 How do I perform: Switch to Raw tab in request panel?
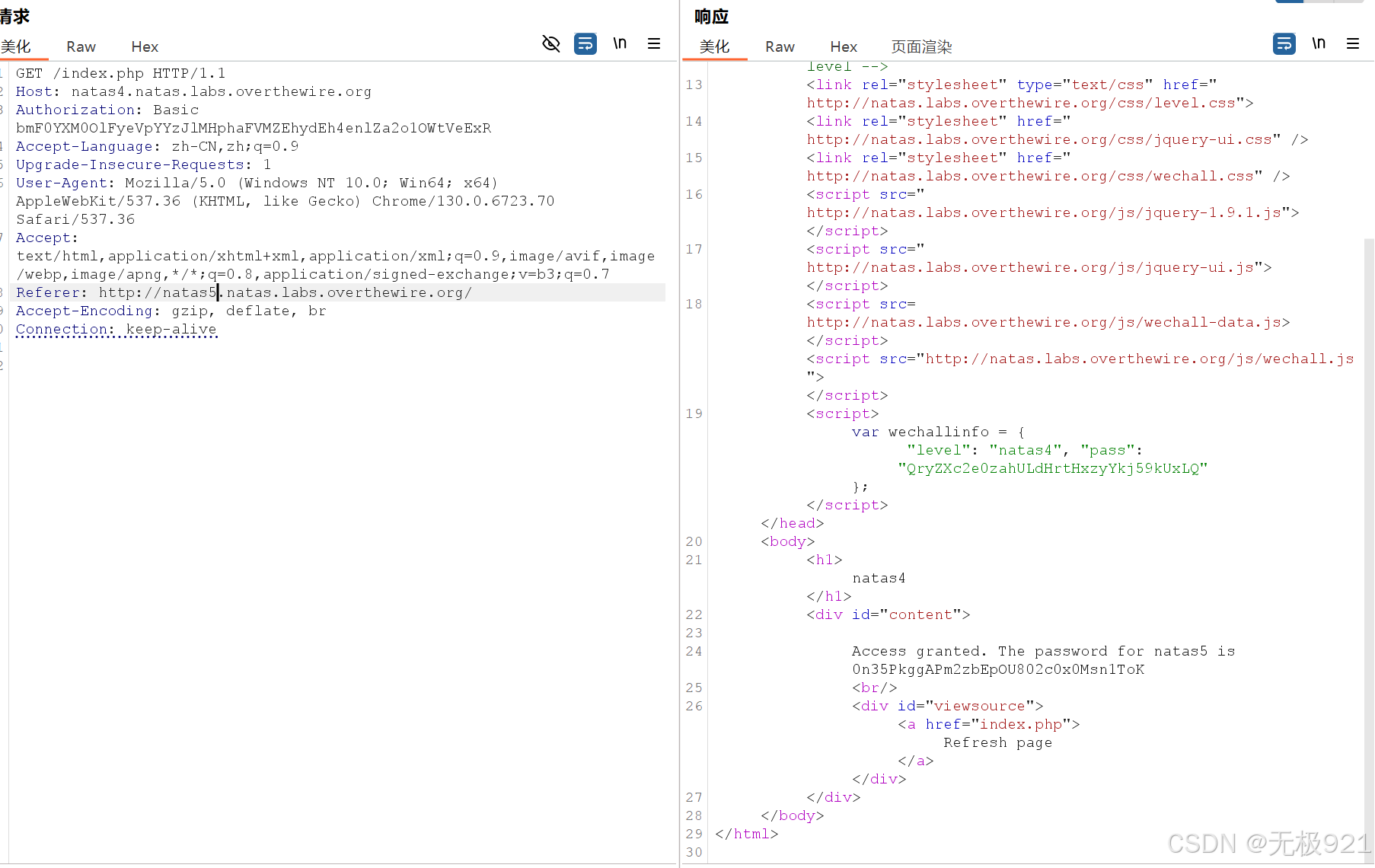pos(81,47)
